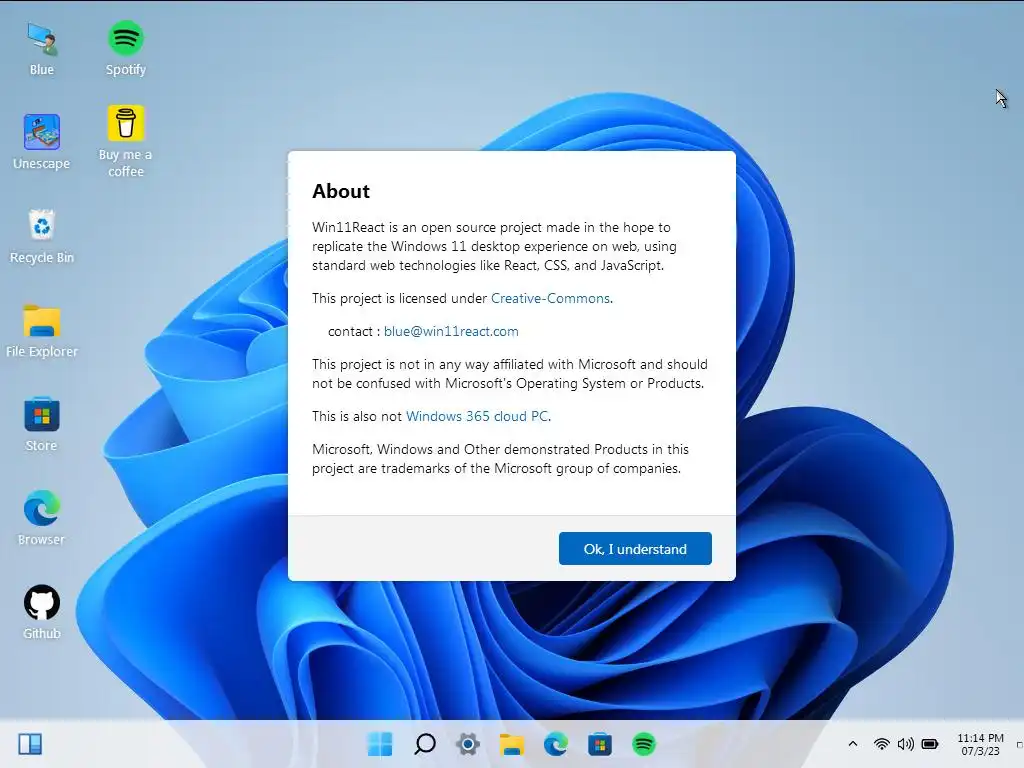Launch the Browser desktop shortcut
The height and width of the screenshot is (768, 1024).
(x=42, y=519)
